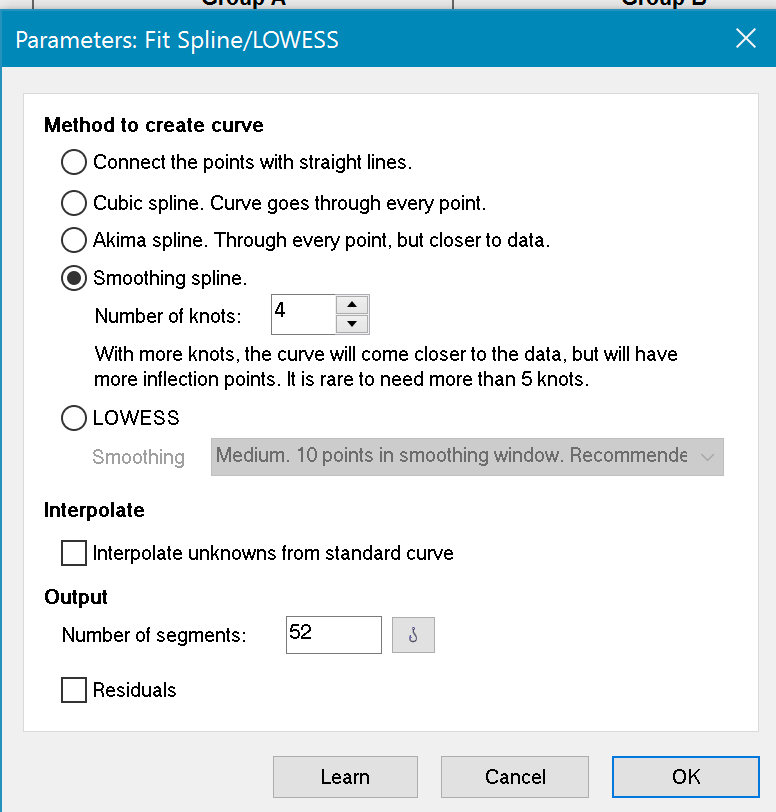Cancel the spline parameters dialog
776x812 pixels.
click(x=514, y=776)
